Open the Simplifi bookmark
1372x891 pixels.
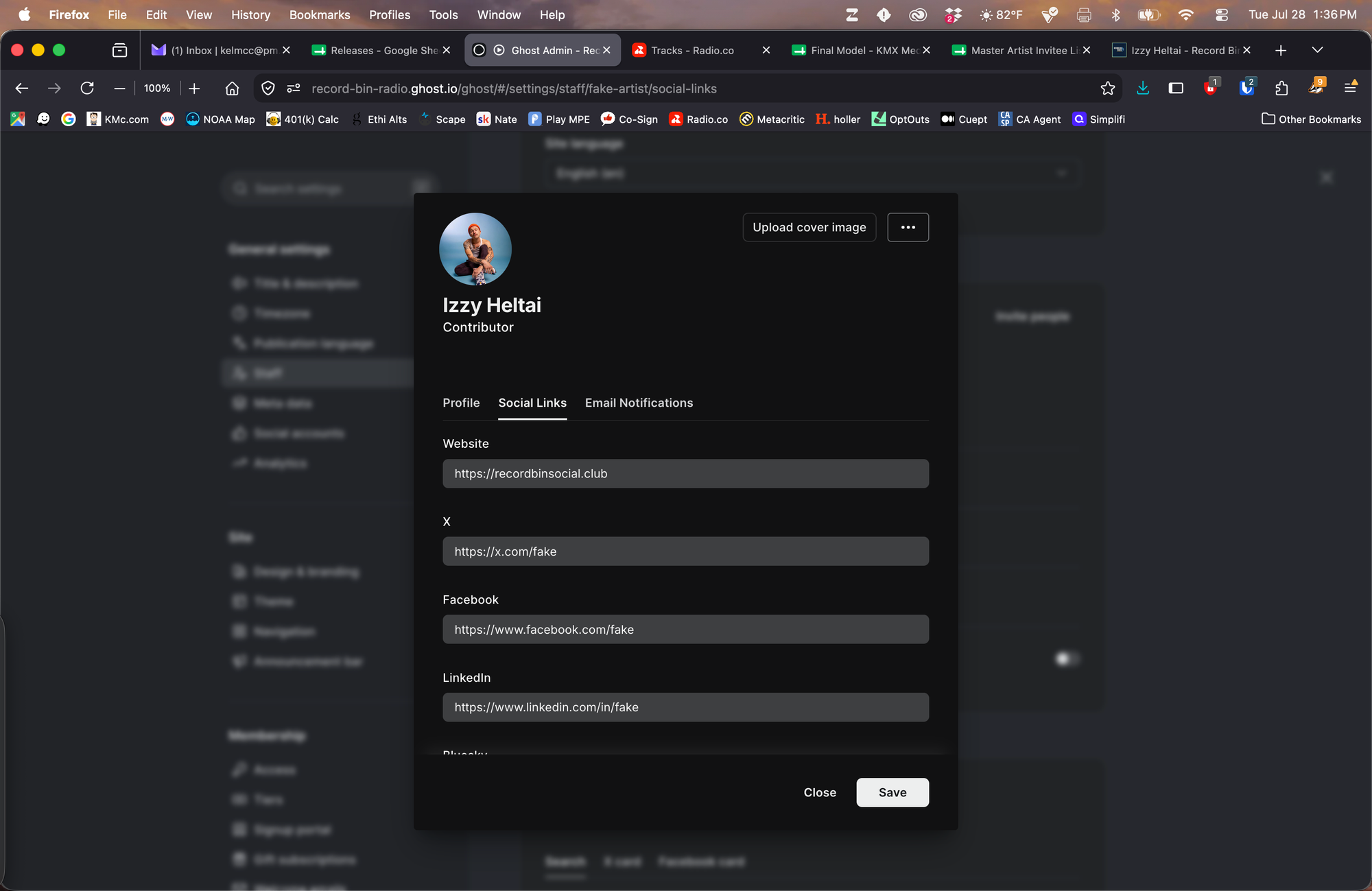click(x=1098, y=119)
